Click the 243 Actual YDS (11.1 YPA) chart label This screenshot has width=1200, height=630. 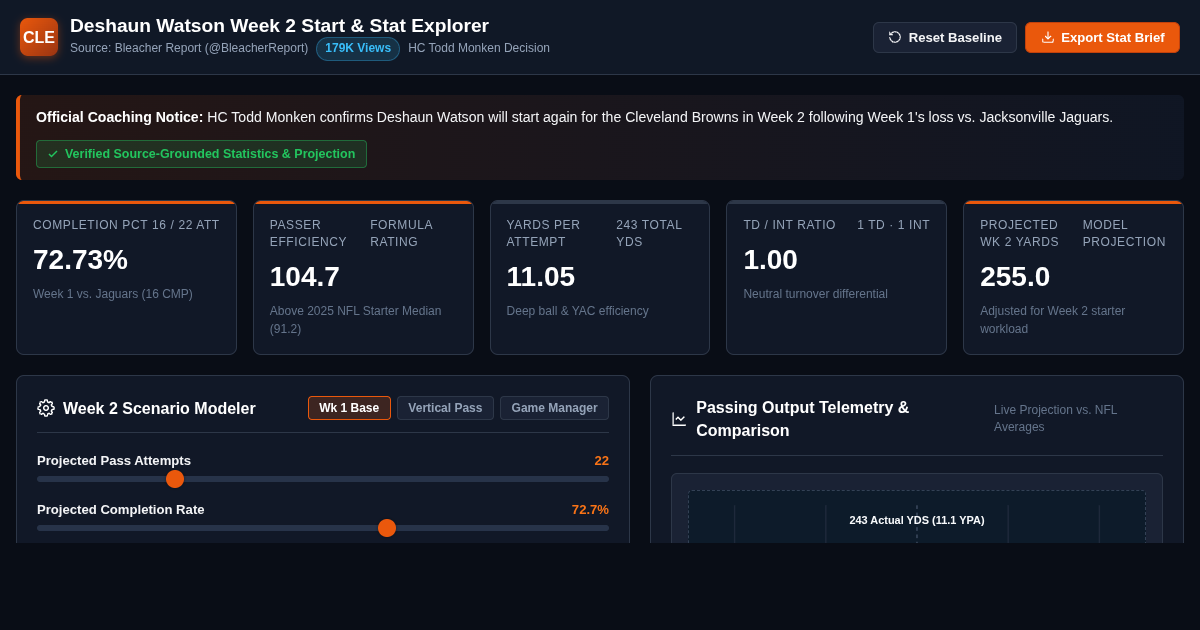click(x=917, y=520)
